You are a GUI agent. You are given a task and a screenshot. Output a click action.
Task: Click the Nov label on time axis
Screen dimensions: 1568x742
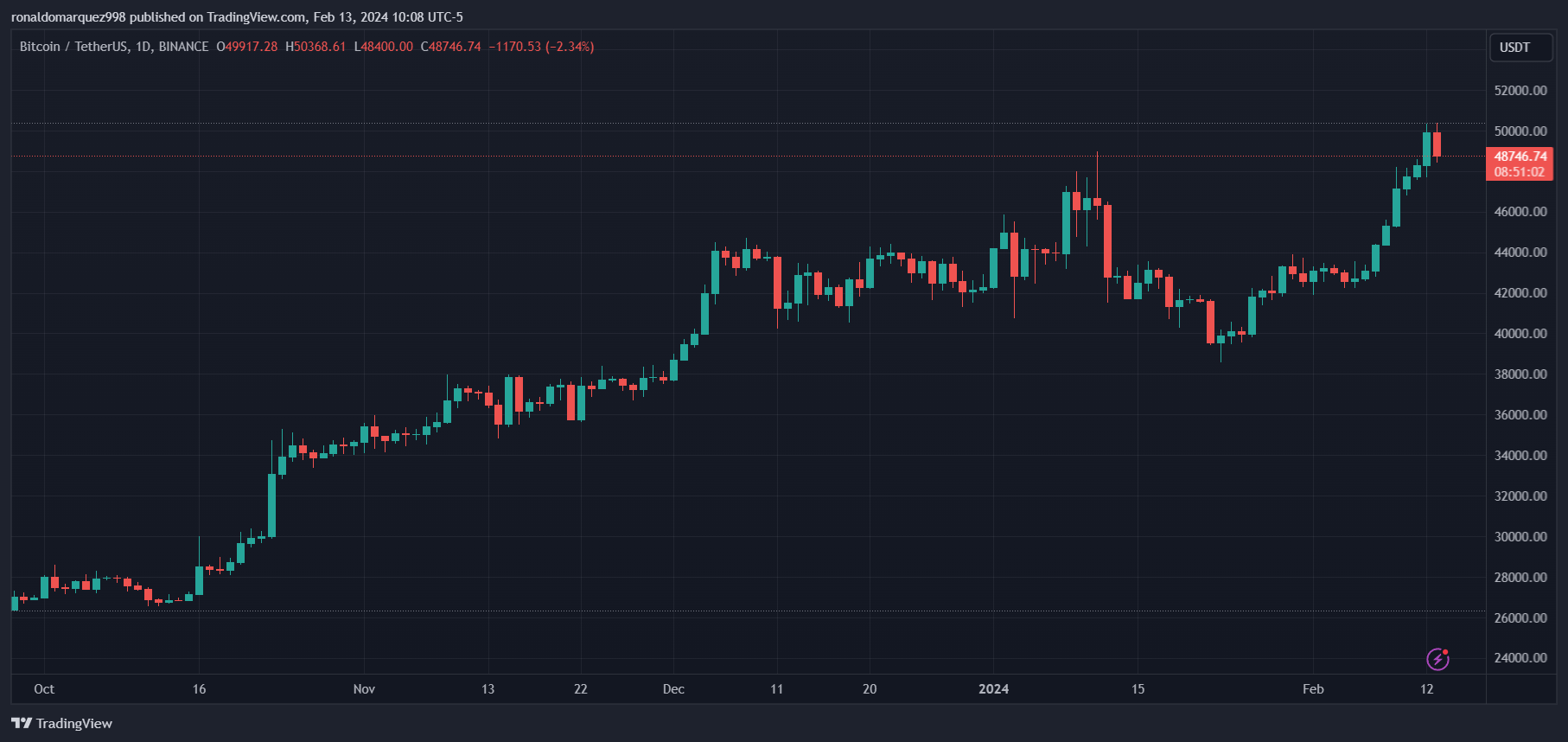364,689
